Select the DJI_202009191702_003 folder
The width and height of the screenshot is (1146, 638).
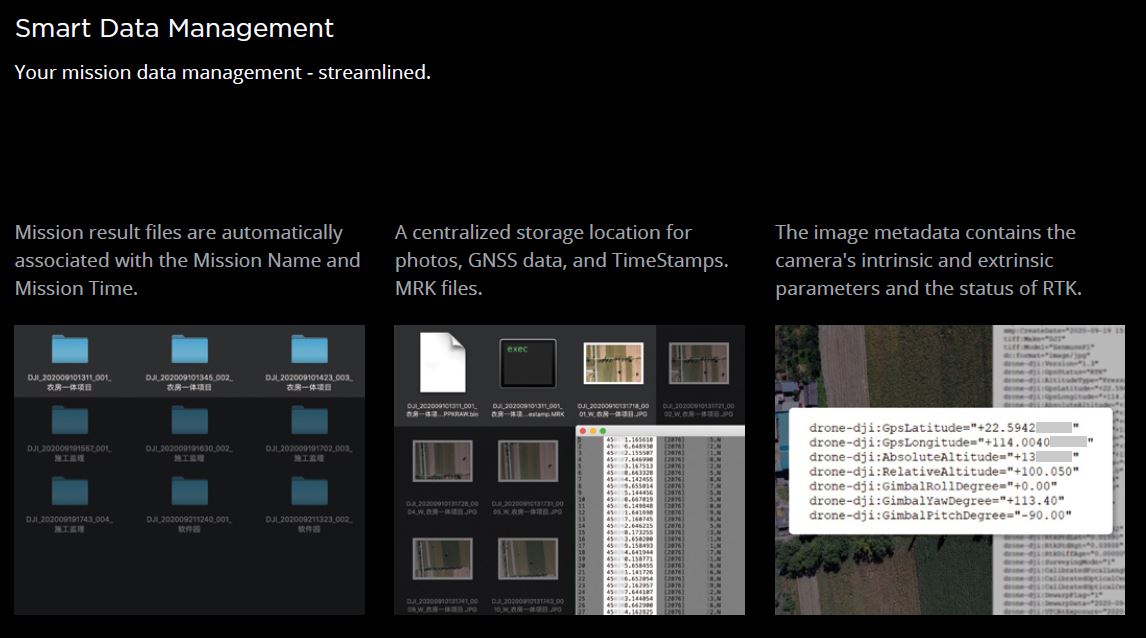point(309,420)
